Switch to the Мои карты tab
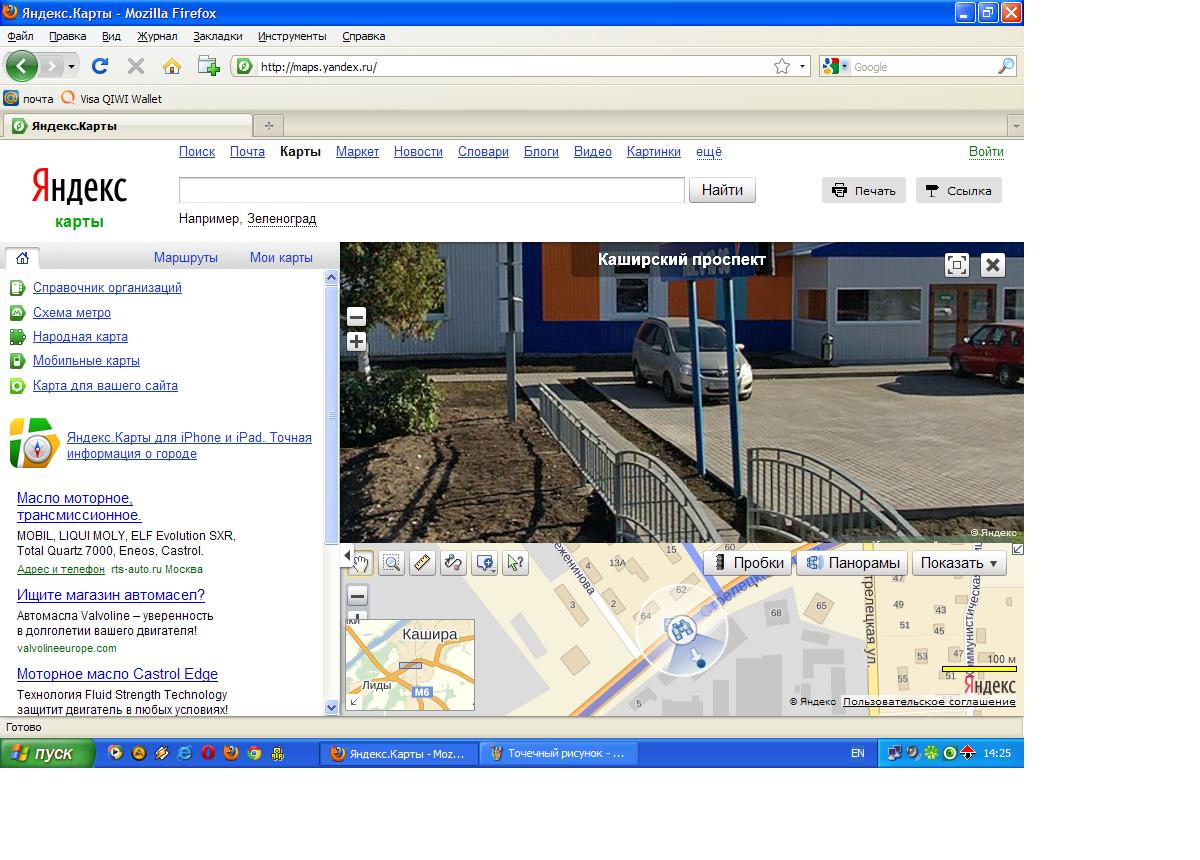This screenshot has height=860, width=1200. pyautogui.click(x=281, y=257)
